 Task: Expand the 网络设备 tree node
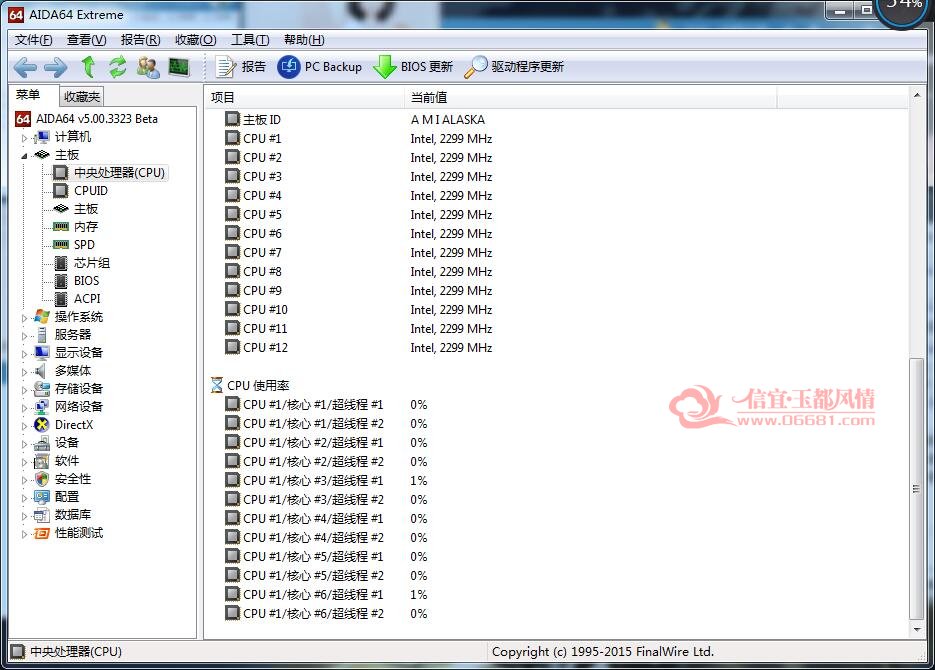click(x=24, y=408)
